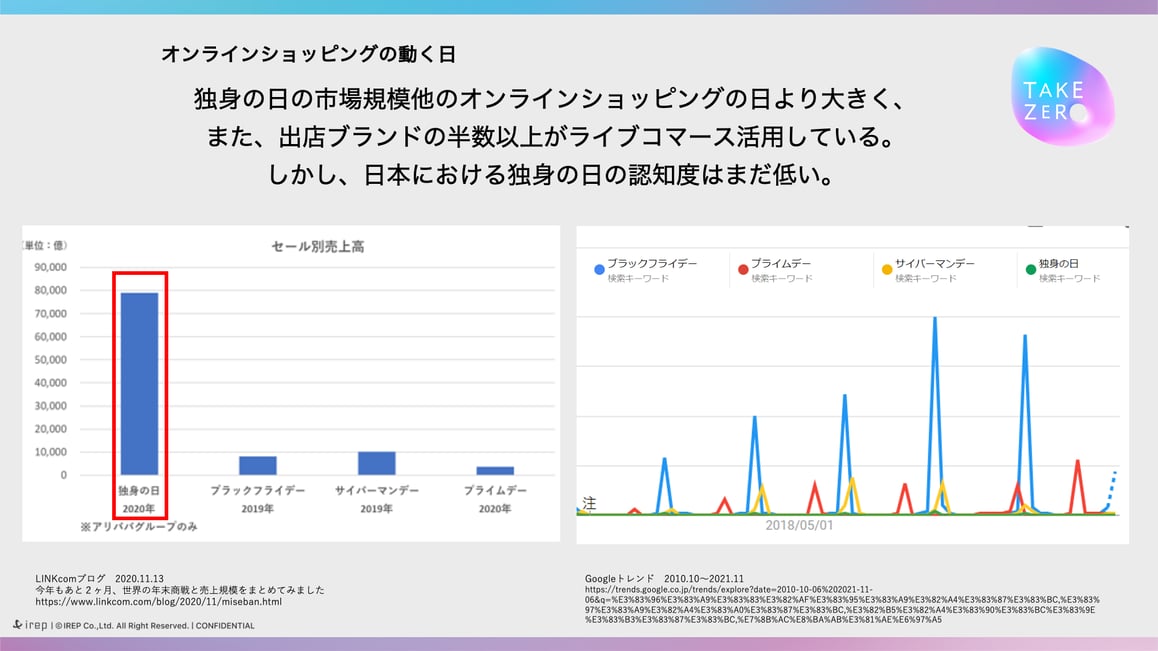Select the 独身の日 2020年 bar
The width and height of the screenshot is (1158, 651).
[139, 383]
